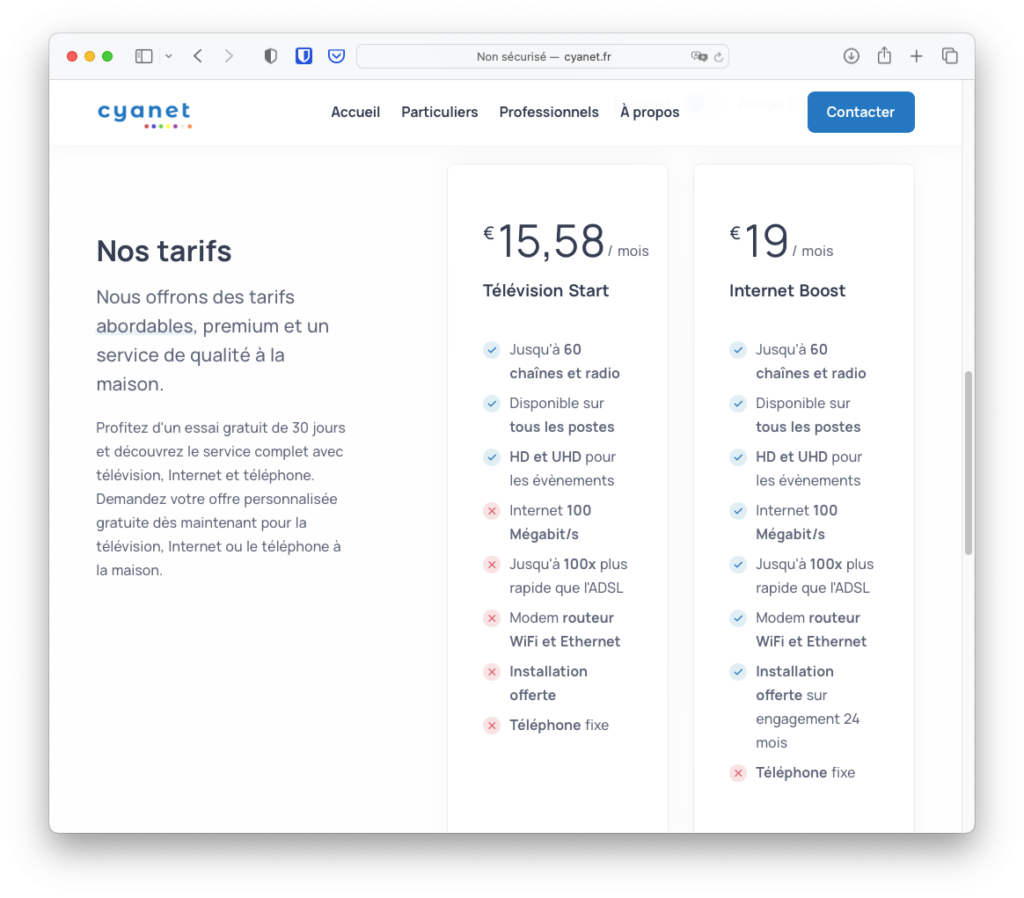Screen dimensions: 1024x898
Task: Click the Pocket extension icon
Action: pos(337,57)
